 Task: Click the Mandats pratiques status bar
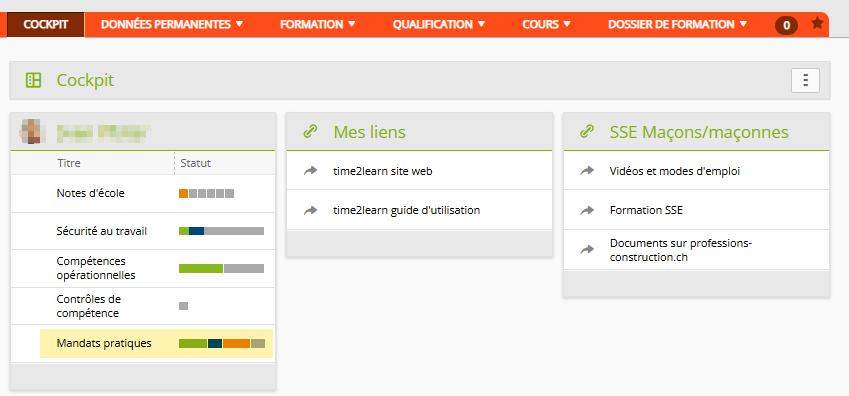pyautogui.click(x=222, y=343)
